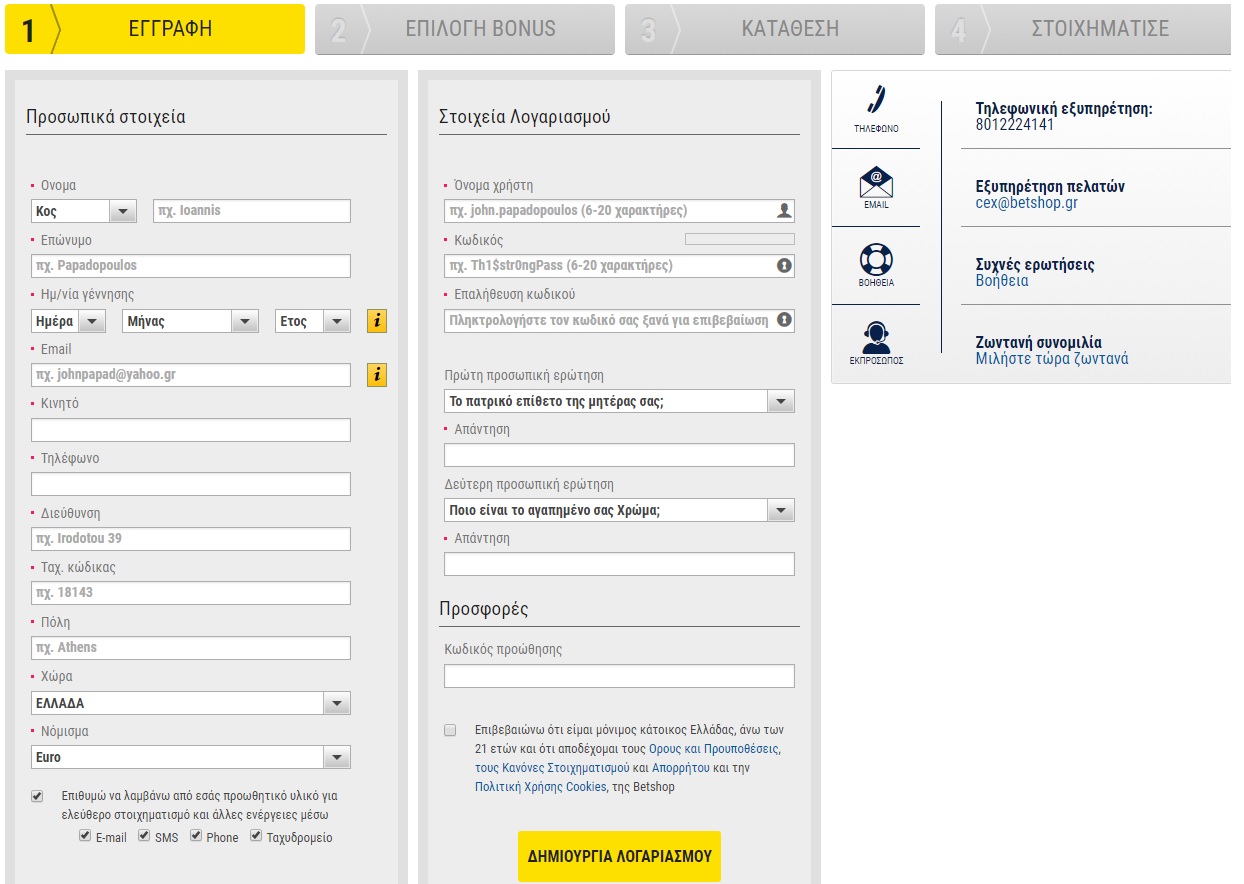Focus the Διεύθυνση address field
Screen dimensions: 1244x884
coord(191,539)
